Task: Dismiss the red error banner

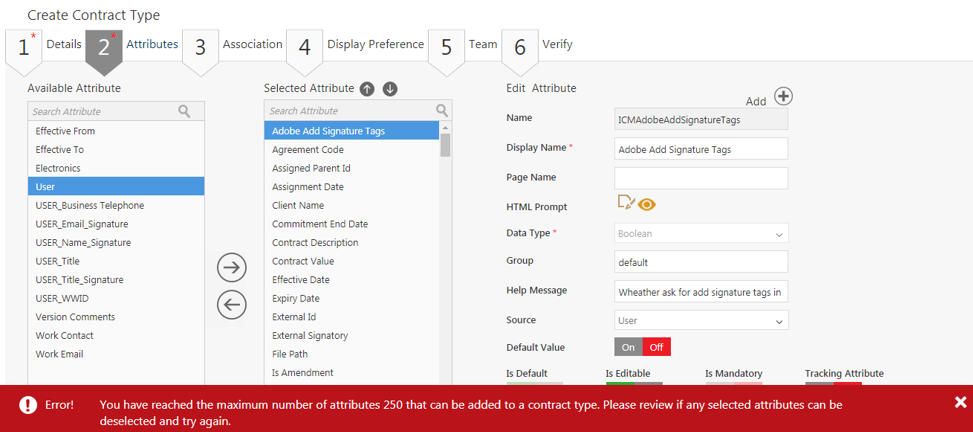Action: [960, 402]
